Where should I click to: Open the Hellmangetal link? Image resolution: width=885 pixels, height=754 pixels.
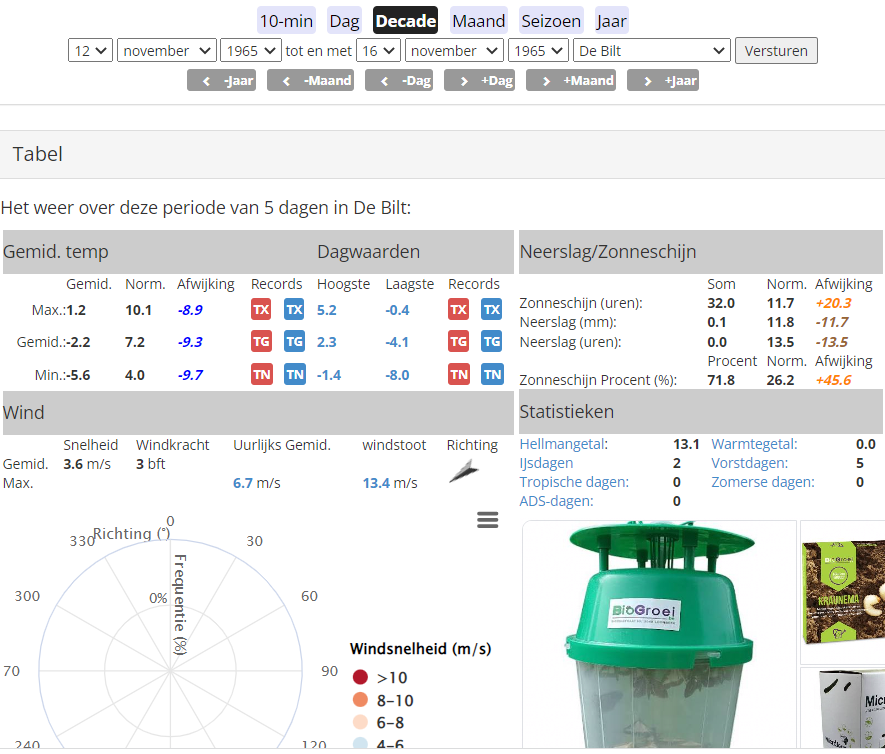(563, 444)
